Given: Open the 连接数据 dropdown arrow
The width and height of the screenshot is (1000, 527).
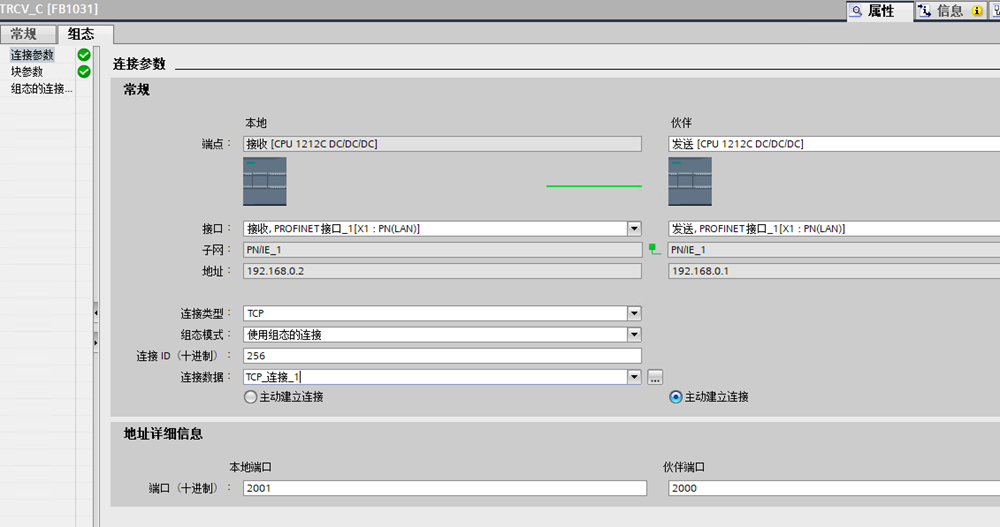Looking at the screenshot, I should 633,377.
